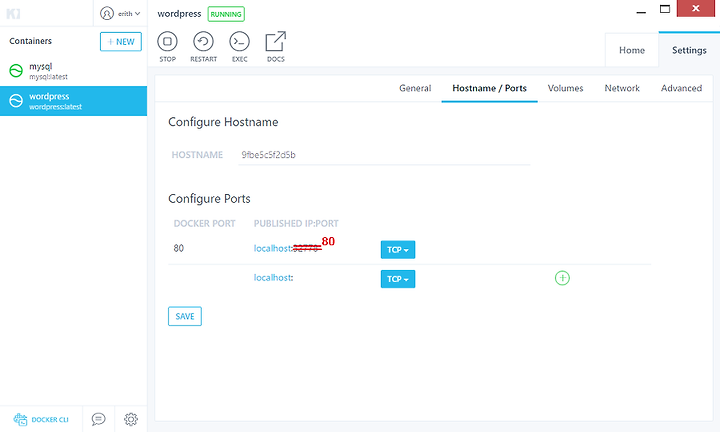Maximize the Kitematic window

tap(665, 9)
